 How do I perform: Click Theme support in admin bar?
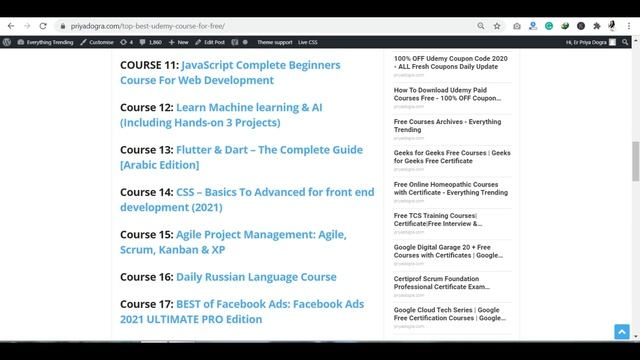coord(275,42)
